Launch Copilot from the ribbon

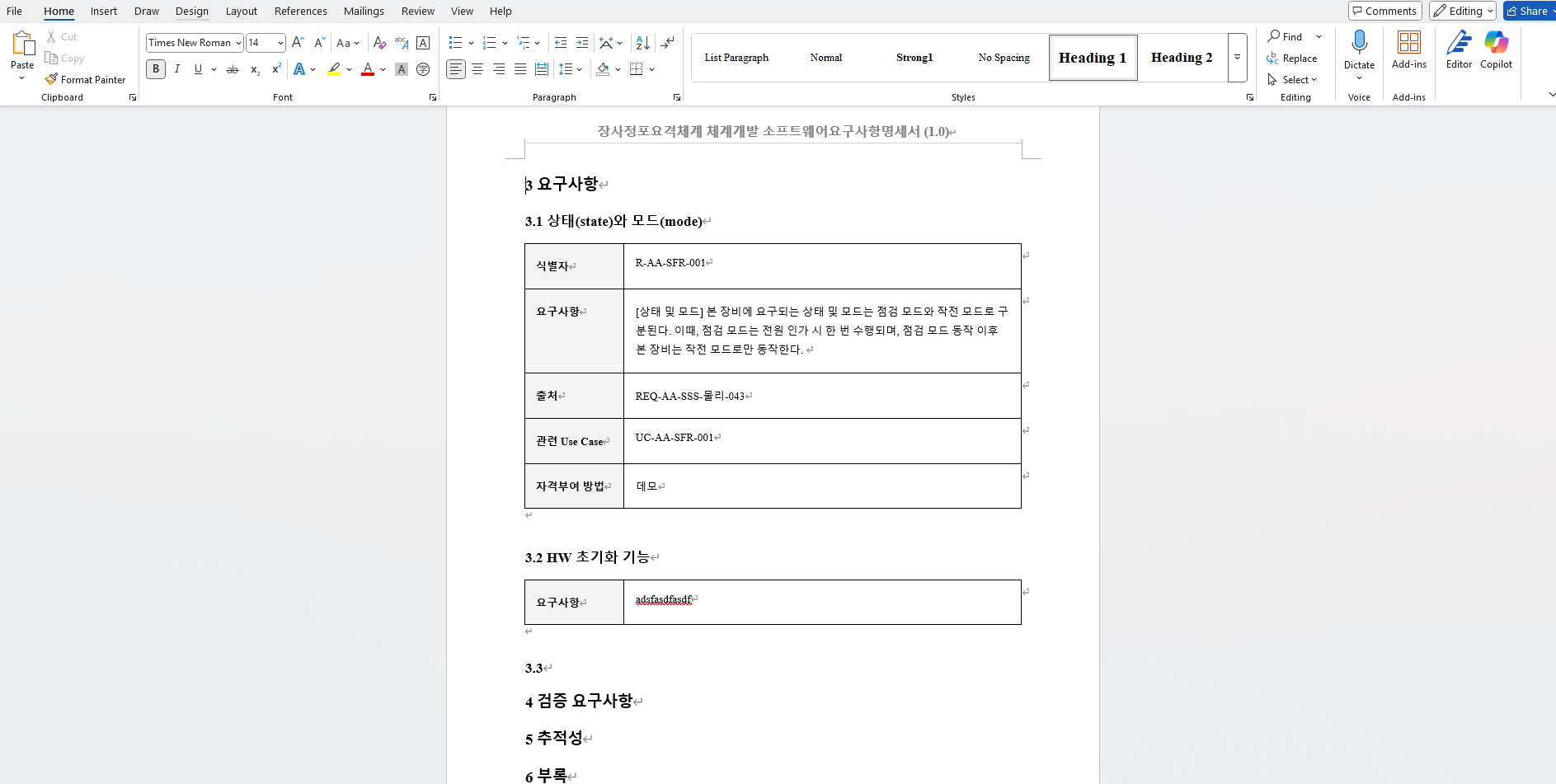pyautogui.click(x=1496, y=49)
